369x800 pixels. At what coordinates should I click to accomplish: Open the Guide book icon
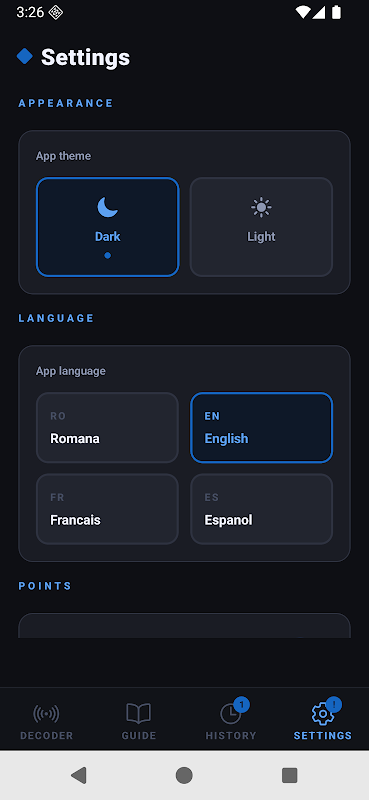click(138, 713)
